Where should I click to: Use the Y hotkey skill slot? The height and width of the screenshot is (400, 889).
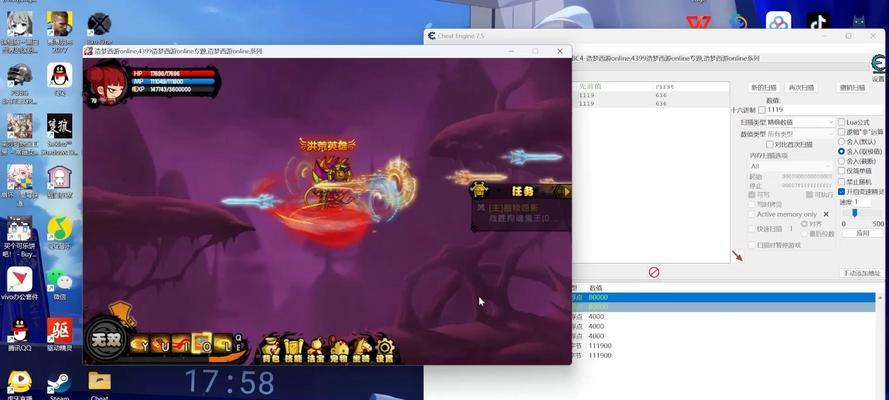(x=139, y=344)
